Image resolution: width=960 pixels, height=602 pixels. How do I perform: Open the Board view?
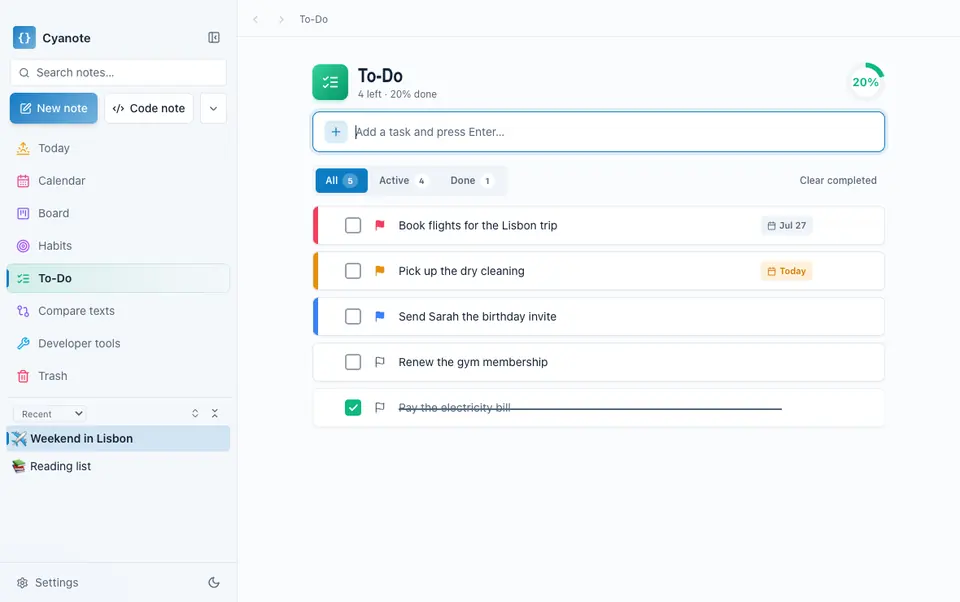coord(118,213)
